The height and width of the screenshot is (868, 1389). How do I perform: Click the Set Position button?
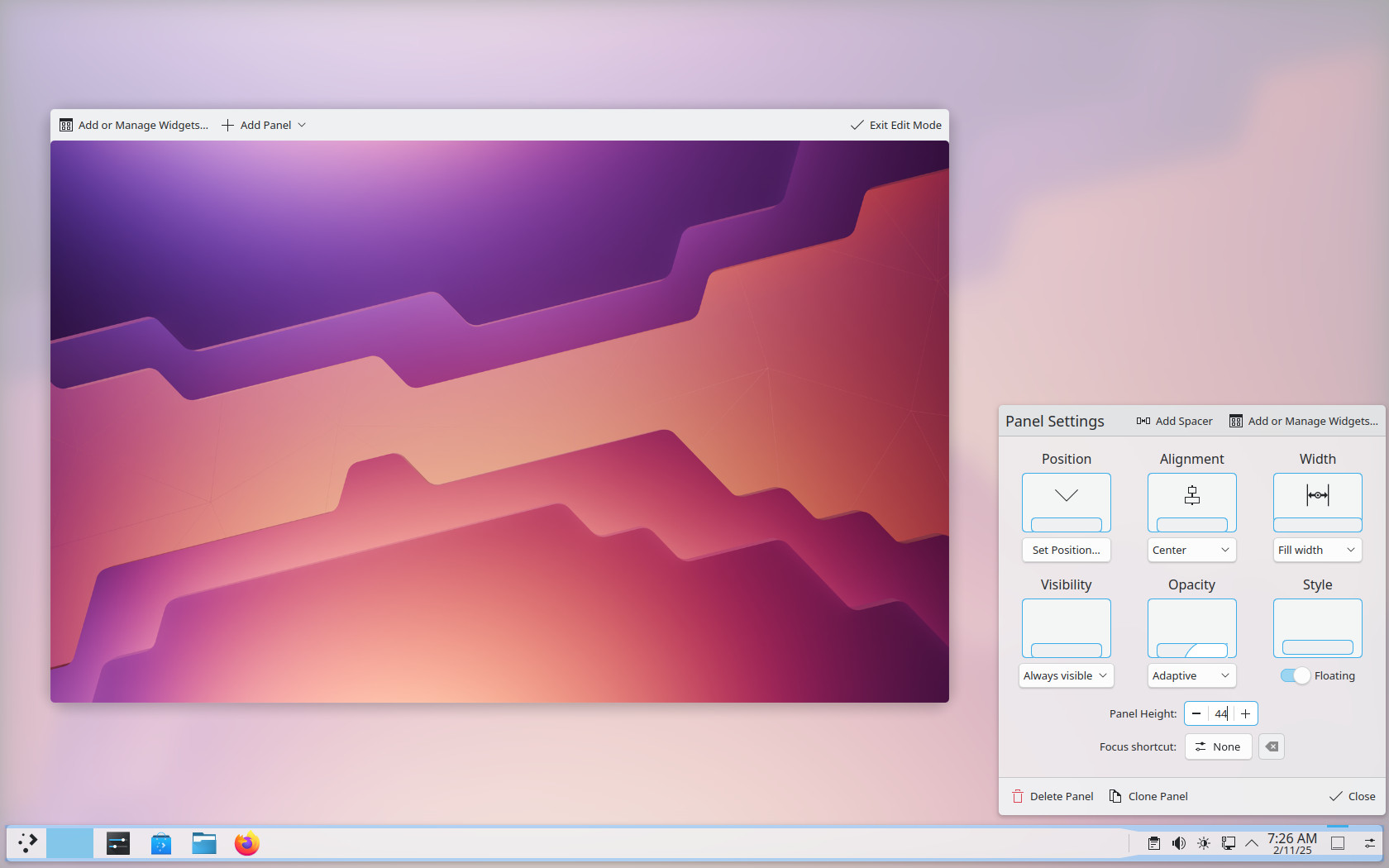pos(1067,550)
